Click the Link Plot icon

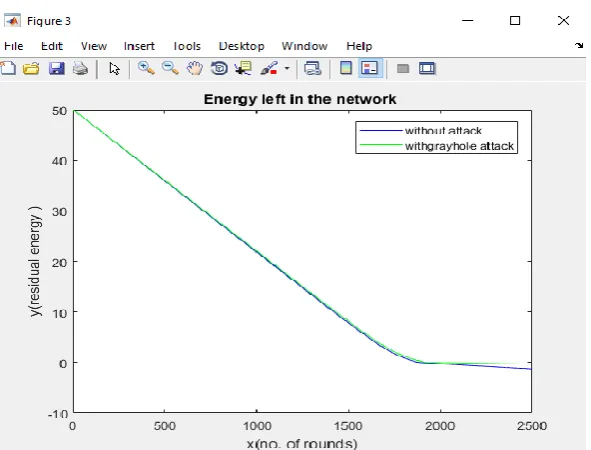(x=312, y=69)
